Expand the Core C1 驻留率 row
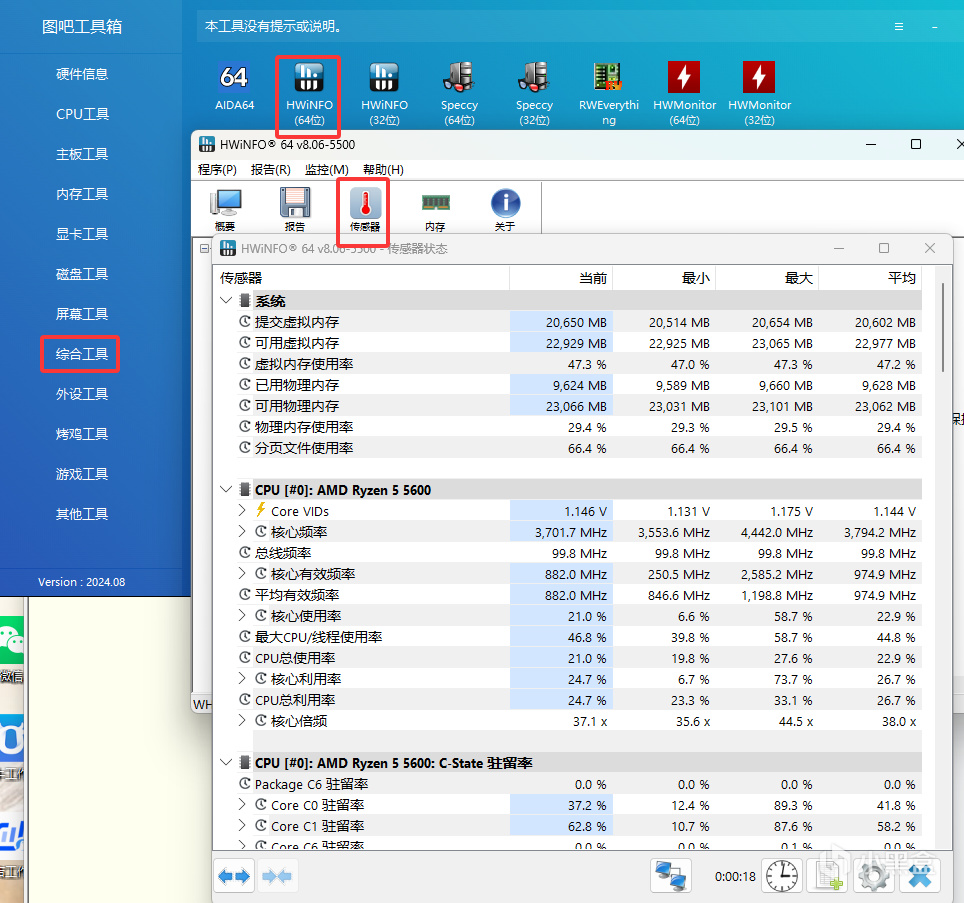 pos(242,825)
